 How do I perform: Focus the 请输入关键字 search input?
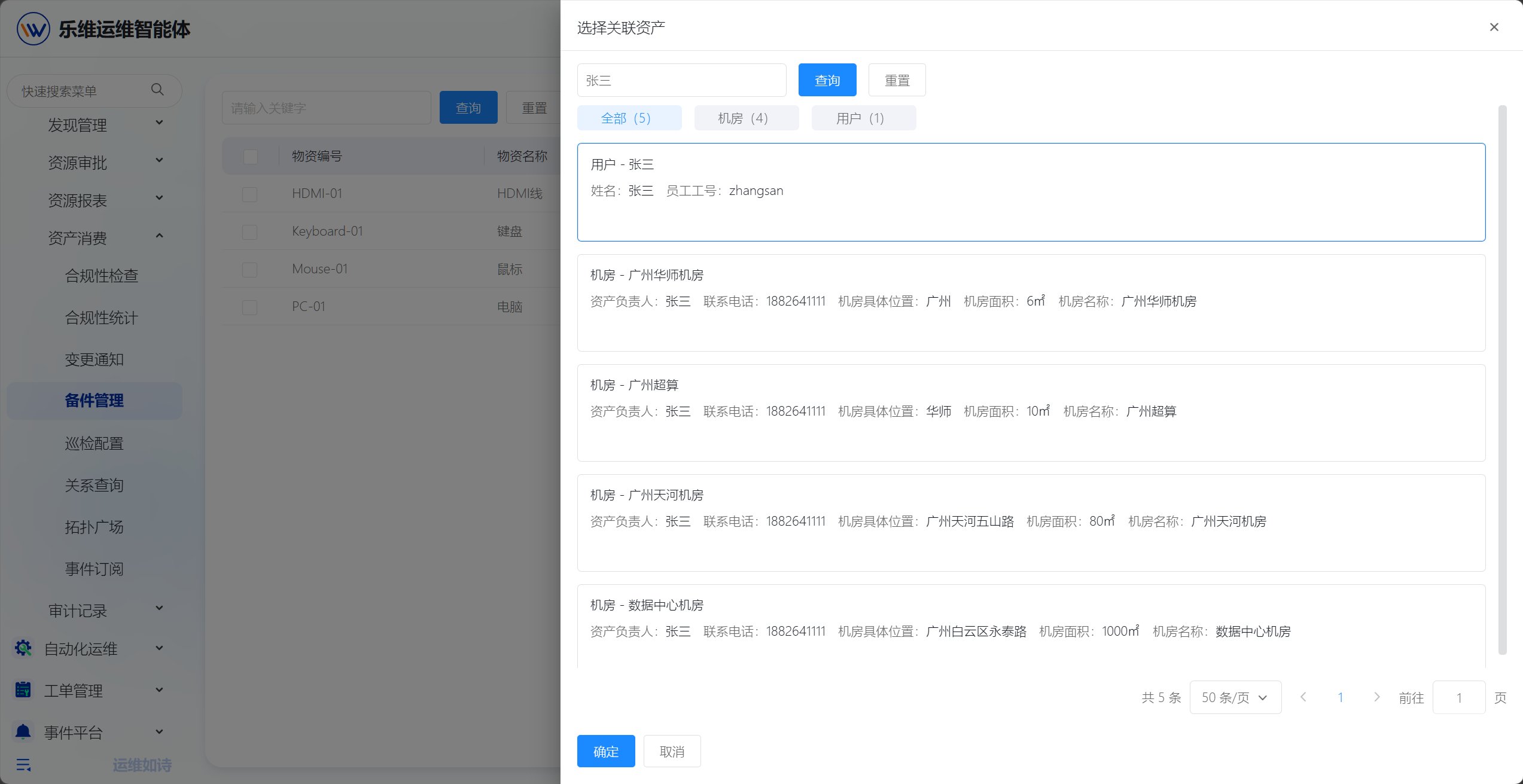(x=327, y=108)
